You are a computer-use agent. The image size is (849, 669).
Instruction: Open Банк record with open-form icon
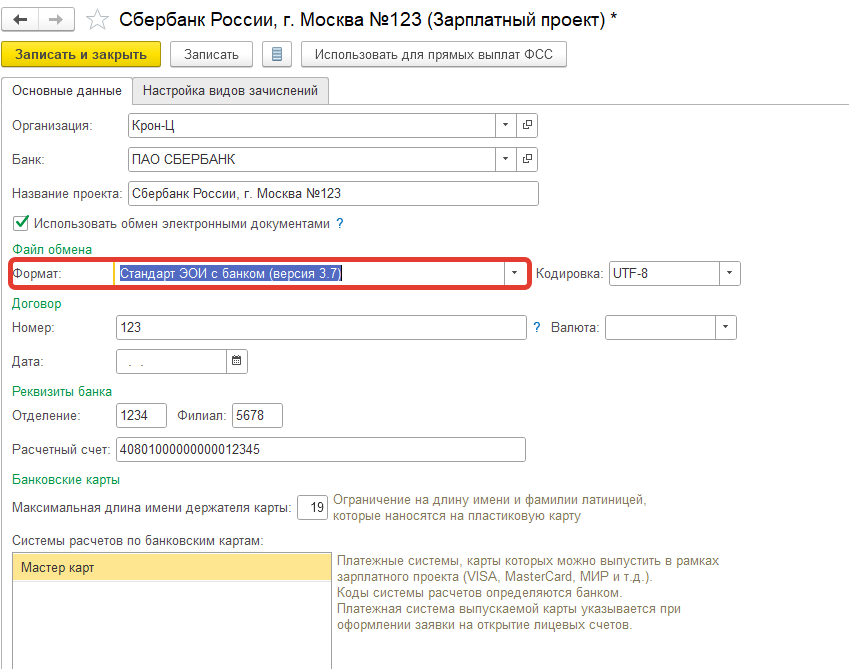pyautogui.click(x=527, y=159)
